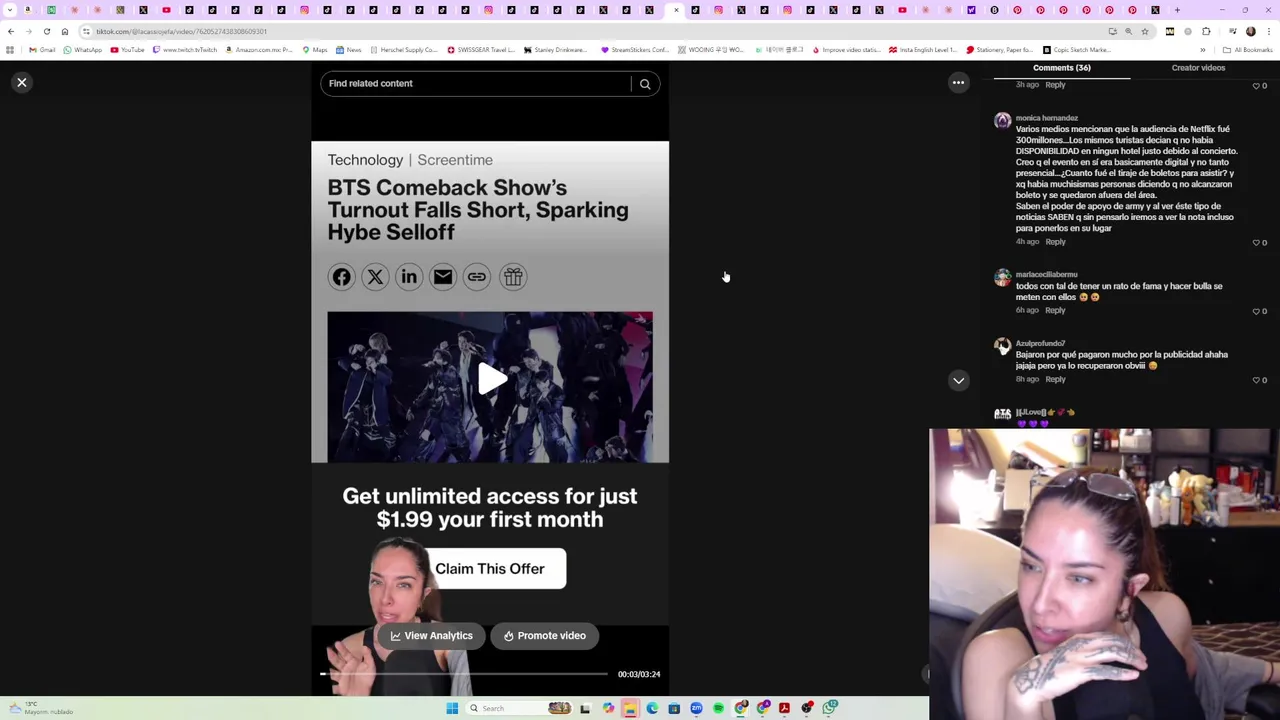
Task: Open the YouTube bookmark
Action: point(127,50)
